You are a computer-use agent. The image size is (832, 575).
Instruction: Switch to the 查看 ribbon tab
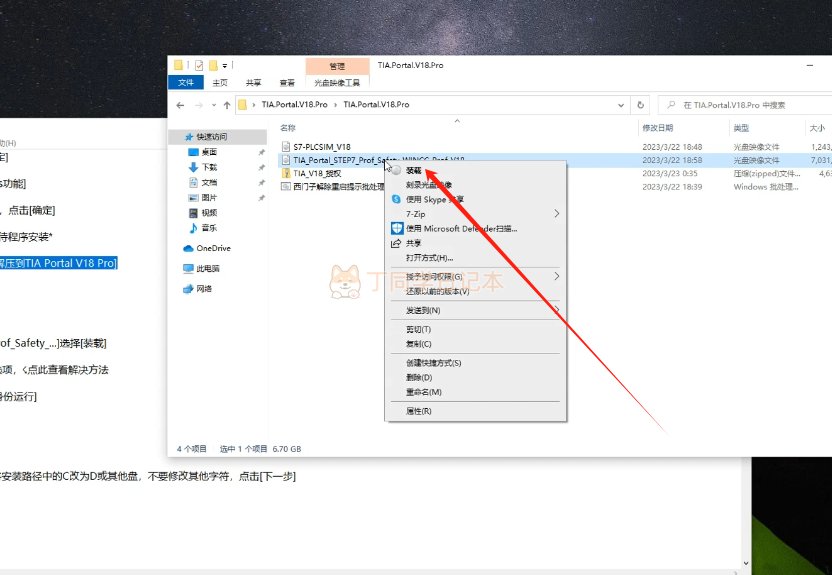pos(287,82)
